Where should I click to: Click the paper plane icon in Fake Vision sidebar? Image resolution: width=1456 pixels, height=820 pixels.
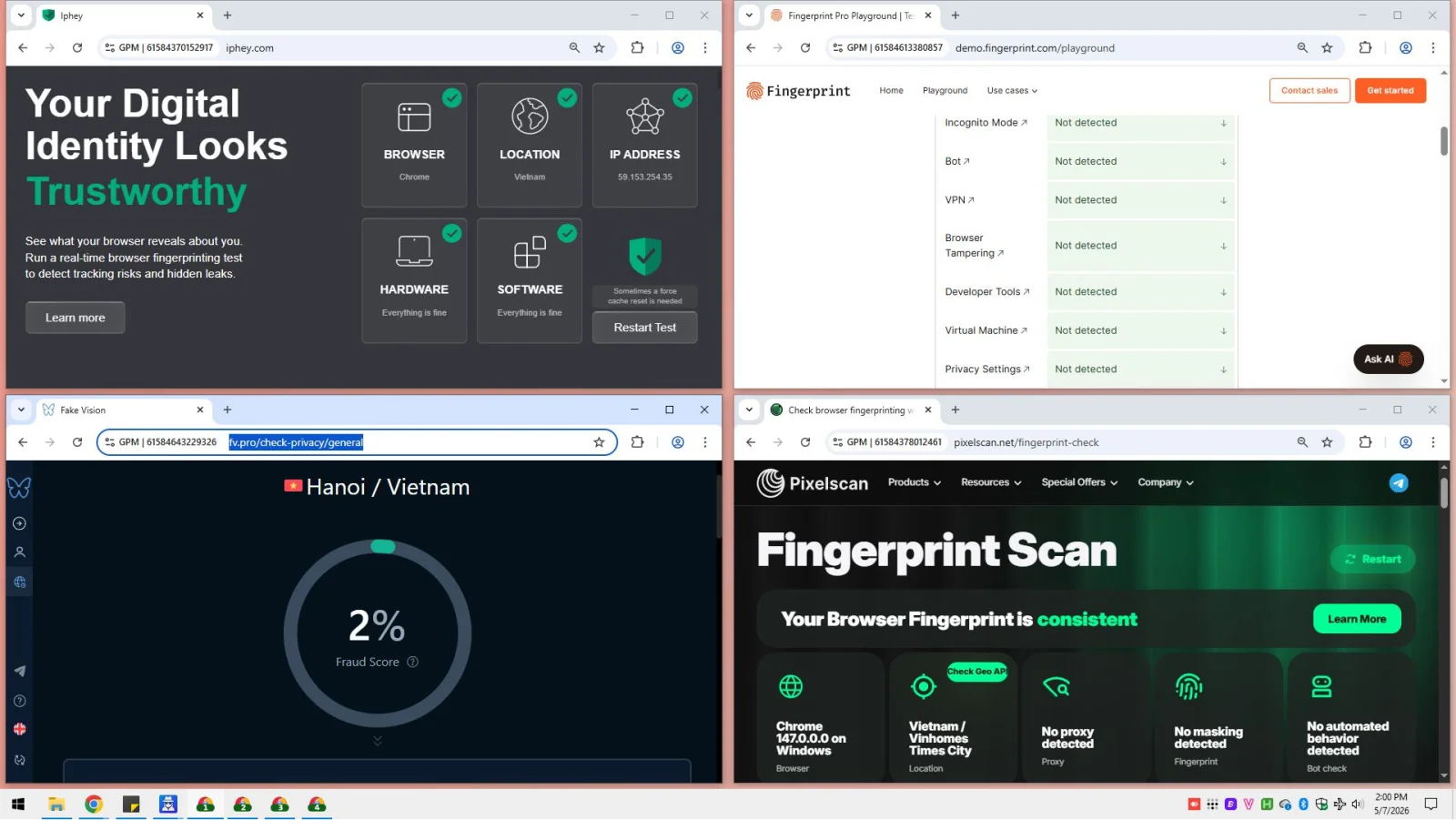point(19,671)
